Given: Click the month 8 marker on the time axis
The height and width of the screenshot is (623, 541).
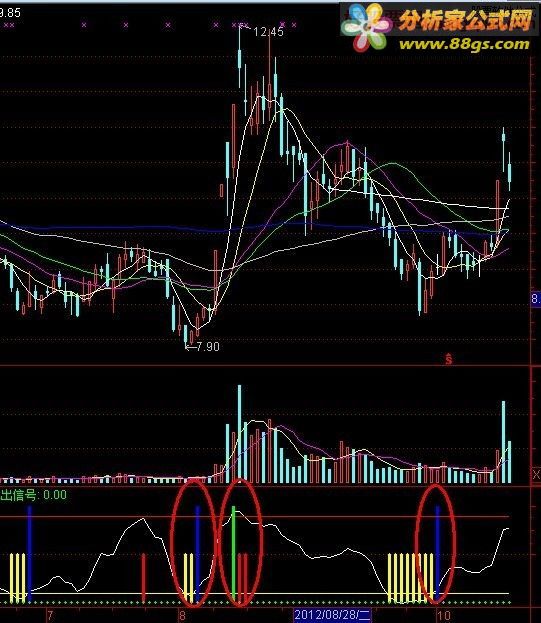Looking at the screenshot, I should [182, 616].
